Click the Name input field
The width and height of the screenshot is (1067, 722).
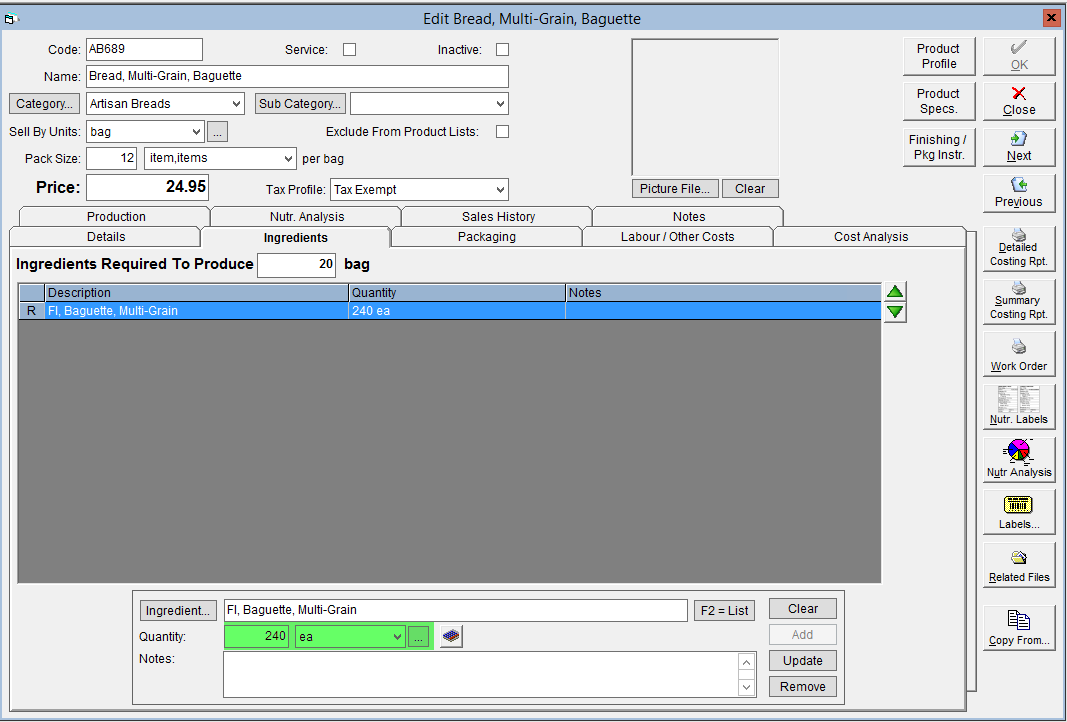point(297,76)
